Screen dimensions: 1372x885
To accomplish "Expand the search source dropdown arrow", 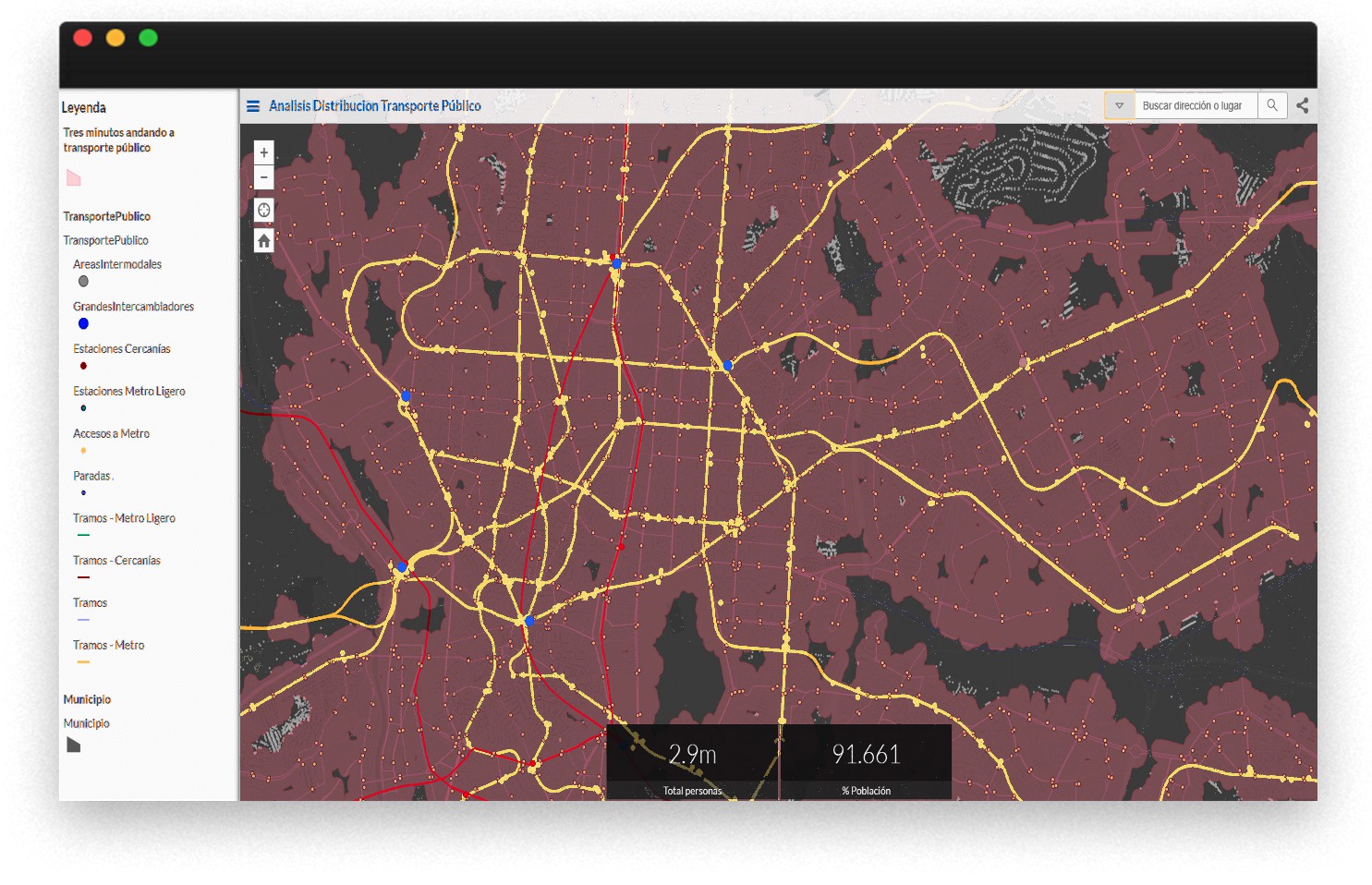I will pyautogui.click(x=1119, y=105).
